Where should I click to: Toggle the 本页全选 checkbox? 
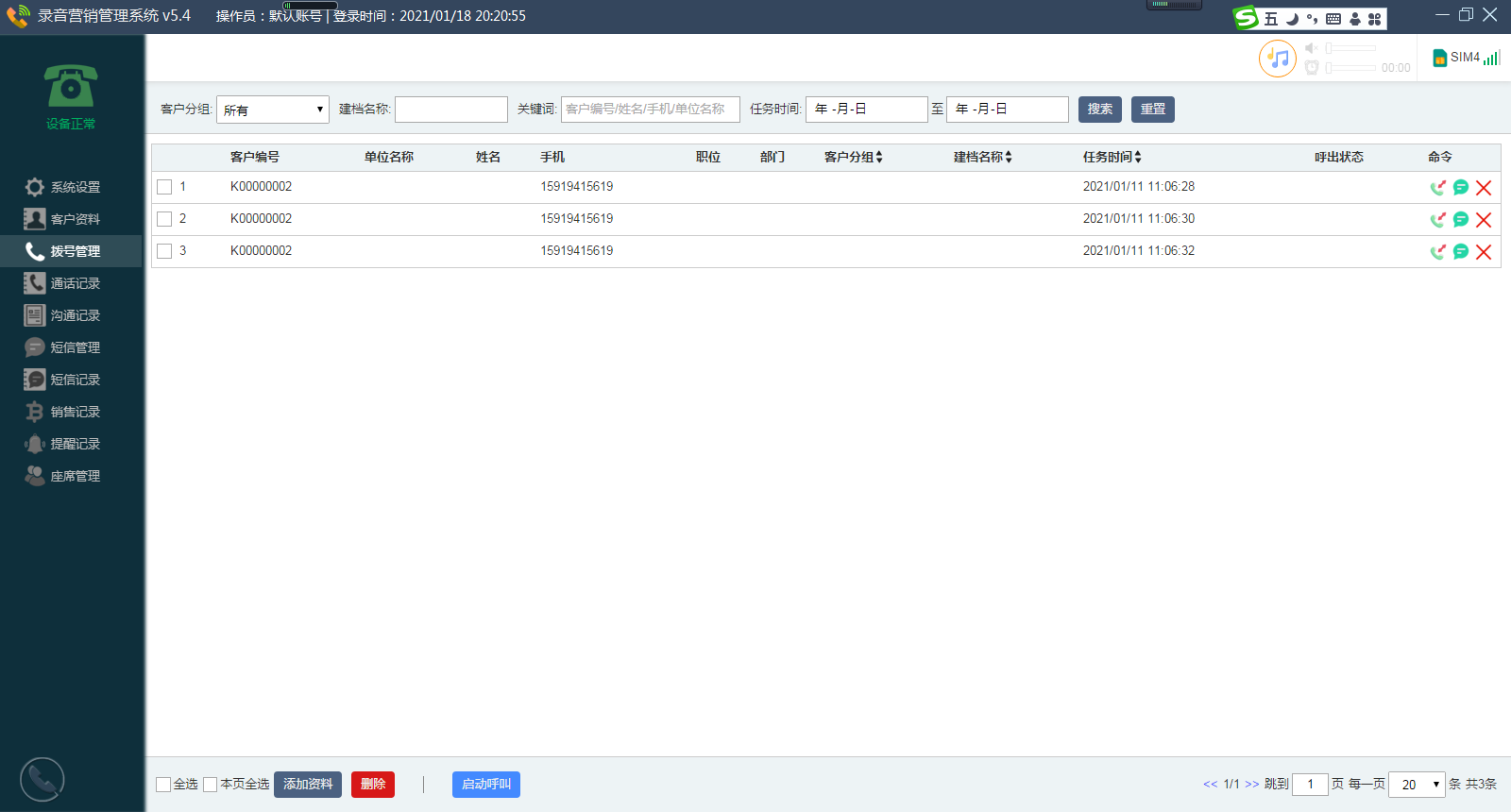pos(211,785)
